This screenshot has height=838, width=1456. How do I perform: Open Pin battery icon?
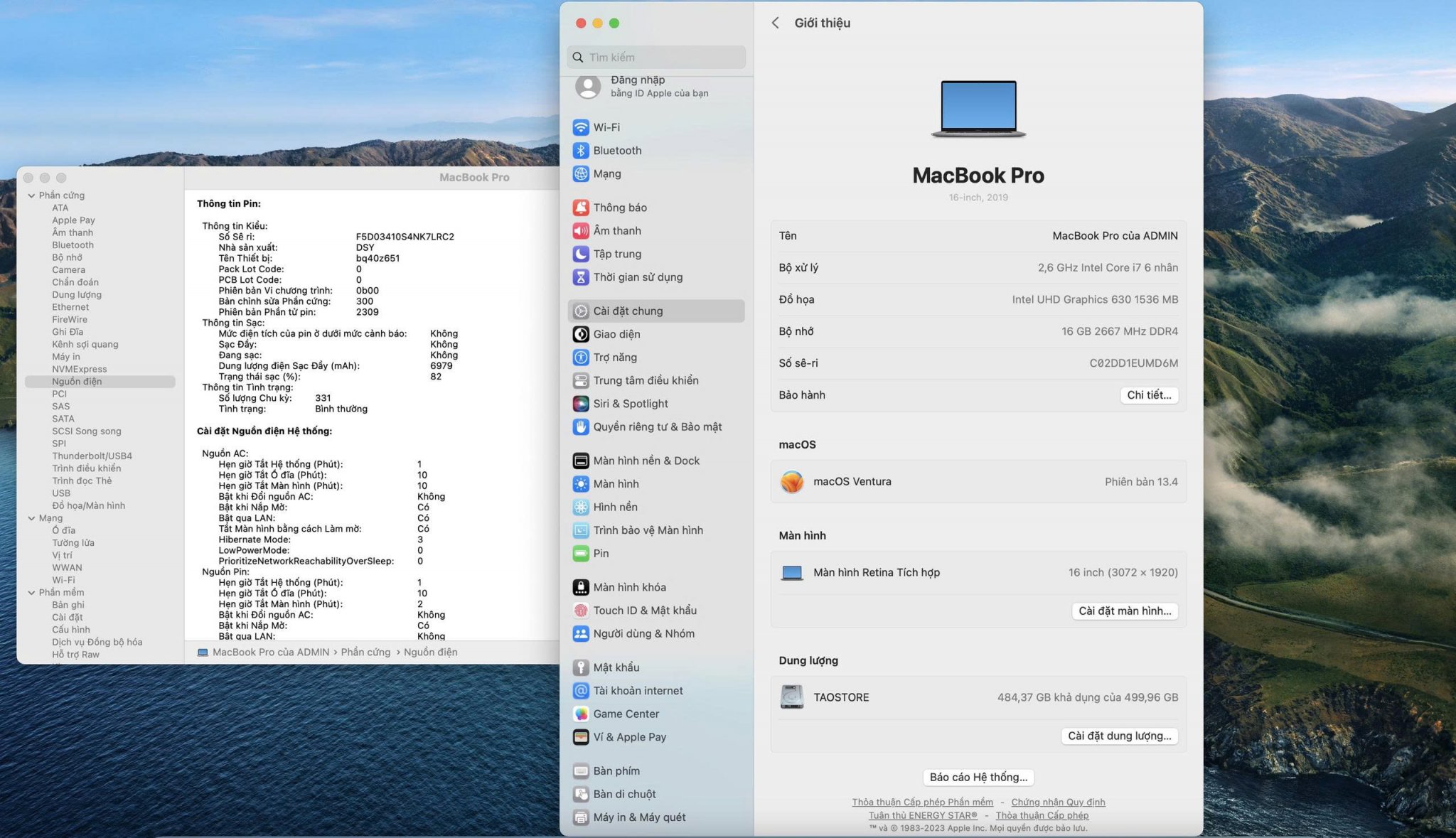(x=581, y=554)
